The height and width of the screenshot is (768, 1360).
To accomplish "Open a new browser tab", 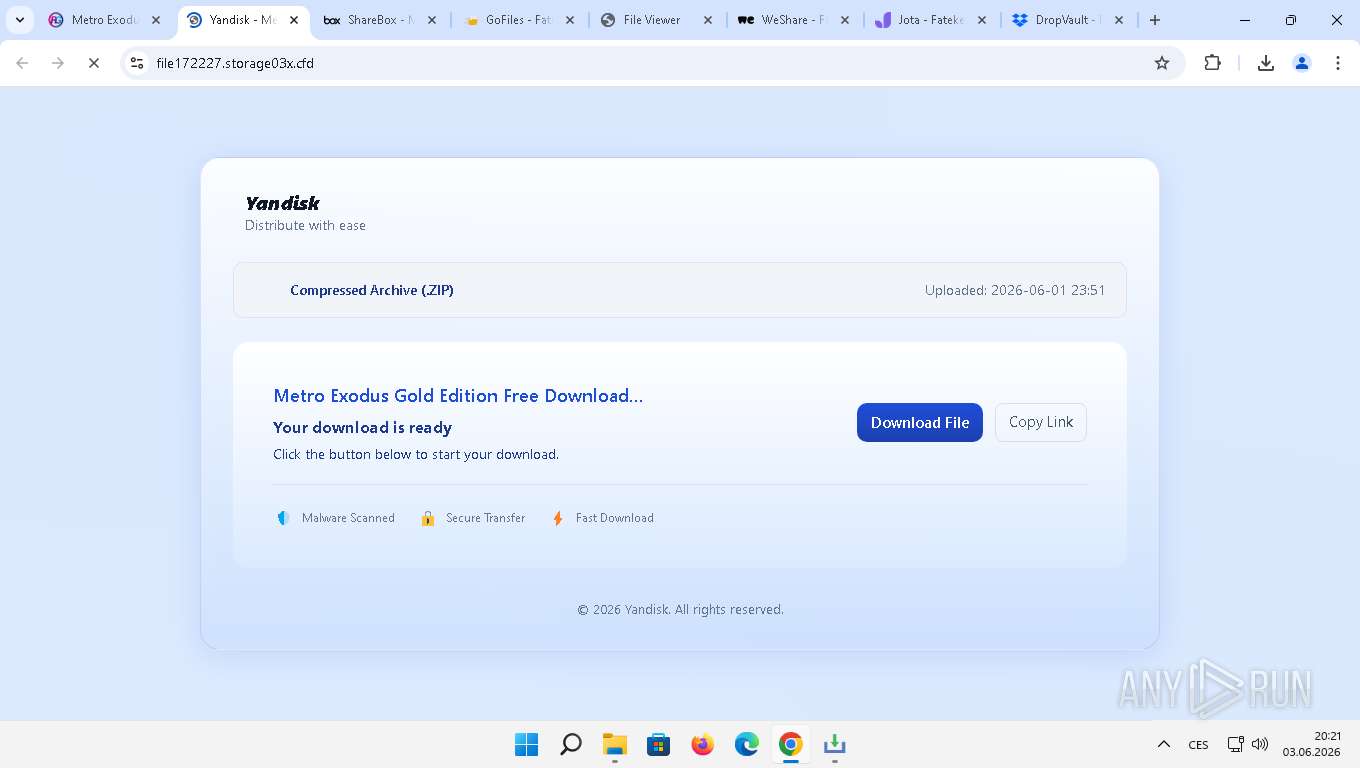I will pos(1155,20).
